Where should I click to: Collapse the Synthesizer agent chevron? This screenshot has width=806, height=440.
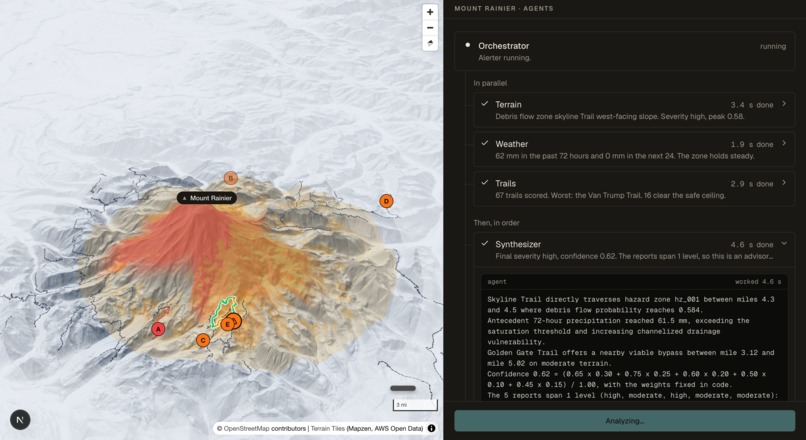(x=784, y=244)
